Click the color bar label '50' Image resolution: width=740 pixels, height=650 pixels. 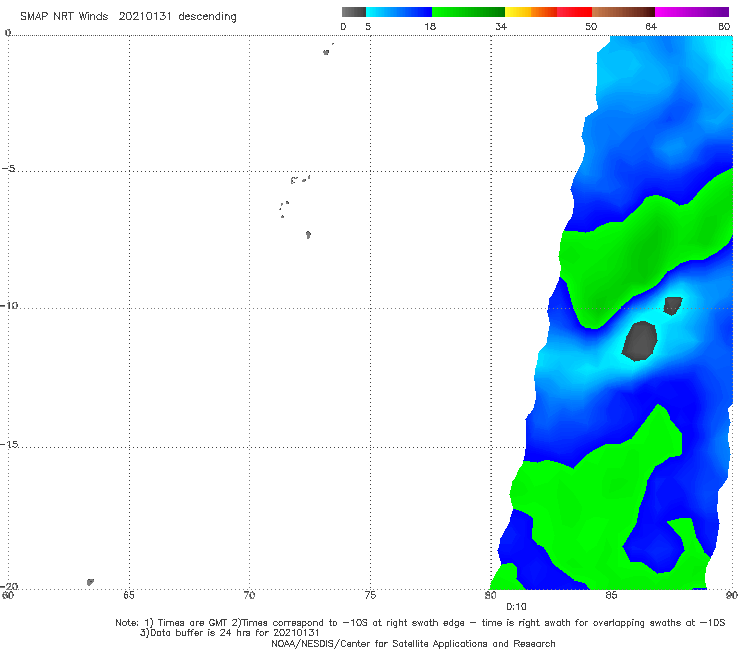tap(591, 26)
